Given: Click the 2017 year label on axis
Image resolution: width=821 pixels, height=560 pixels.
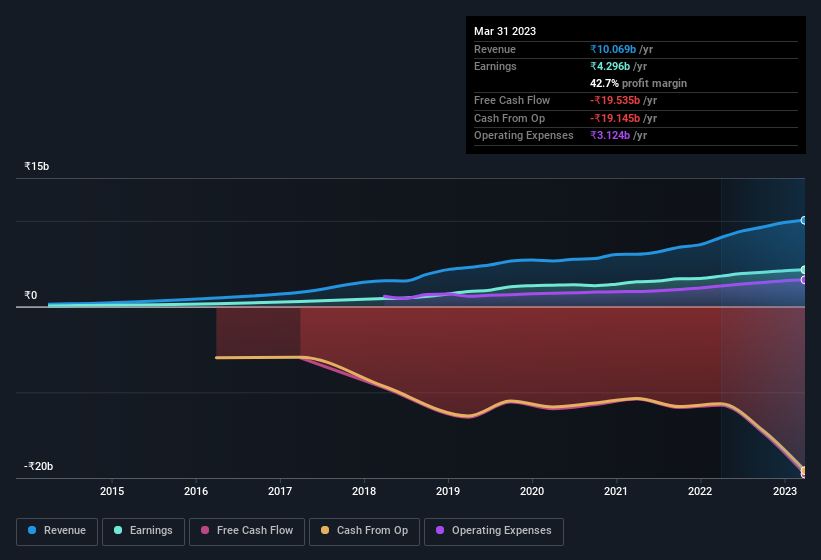Looking at the screenshot, I should point(280,491).
